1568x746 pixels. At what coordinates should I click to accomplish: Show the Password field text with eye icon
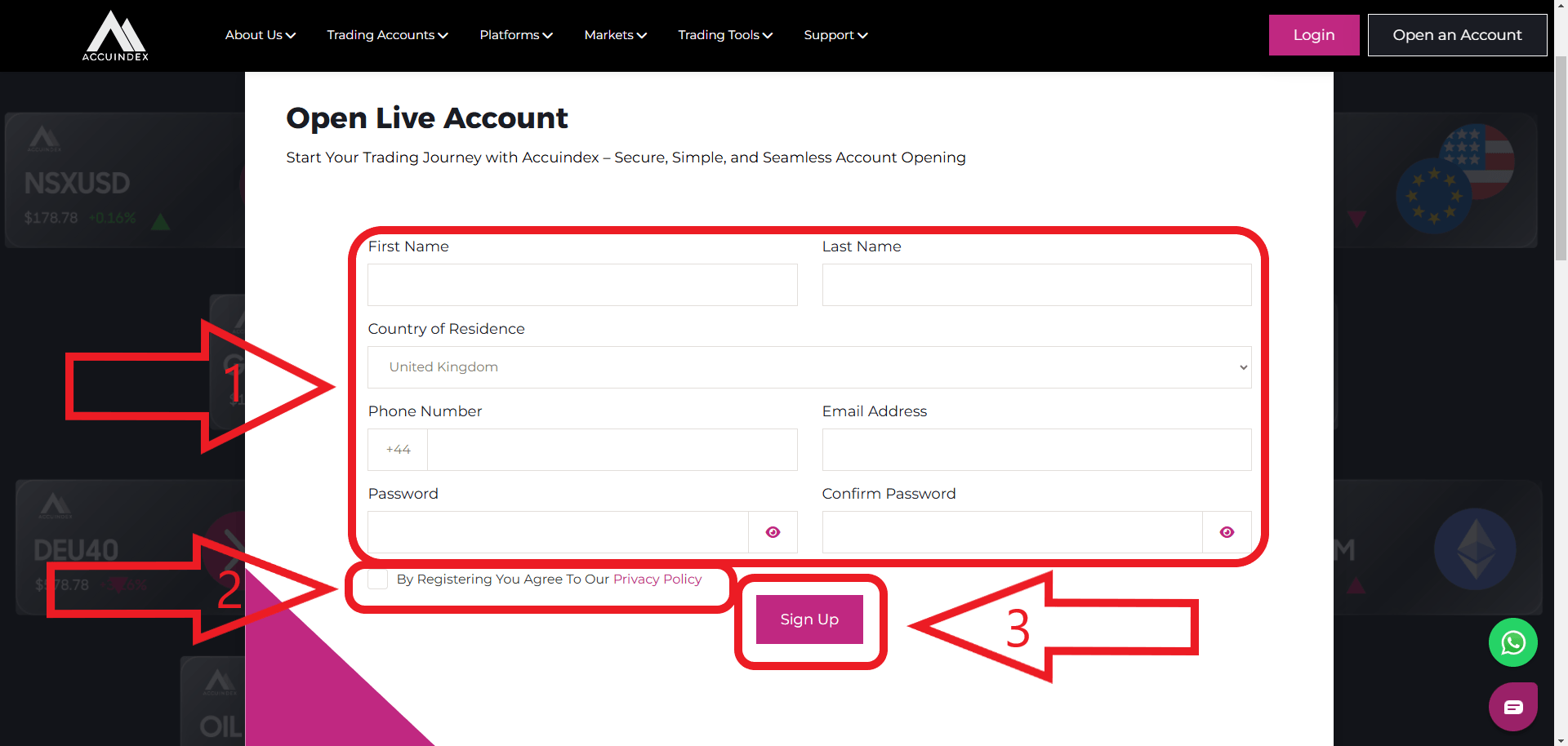point(773,532)
